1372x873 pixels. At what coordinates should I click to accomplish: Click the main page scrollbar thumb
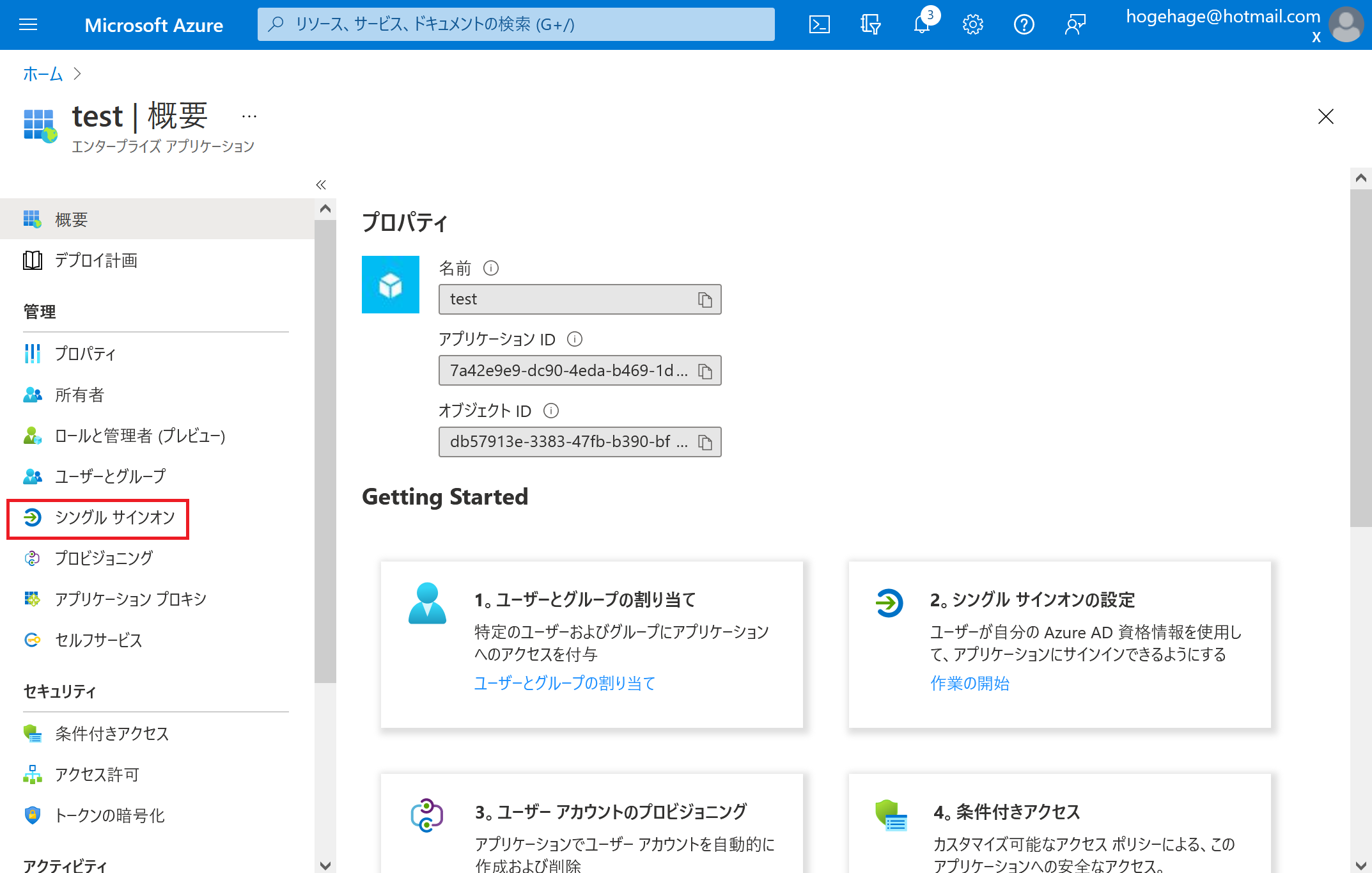click(1361, 358)
